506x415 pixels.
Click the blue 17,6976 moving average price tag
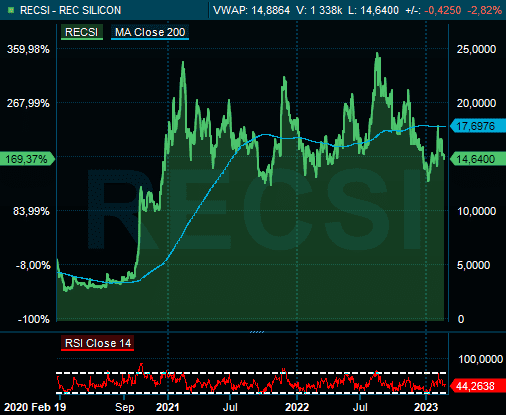477,126
